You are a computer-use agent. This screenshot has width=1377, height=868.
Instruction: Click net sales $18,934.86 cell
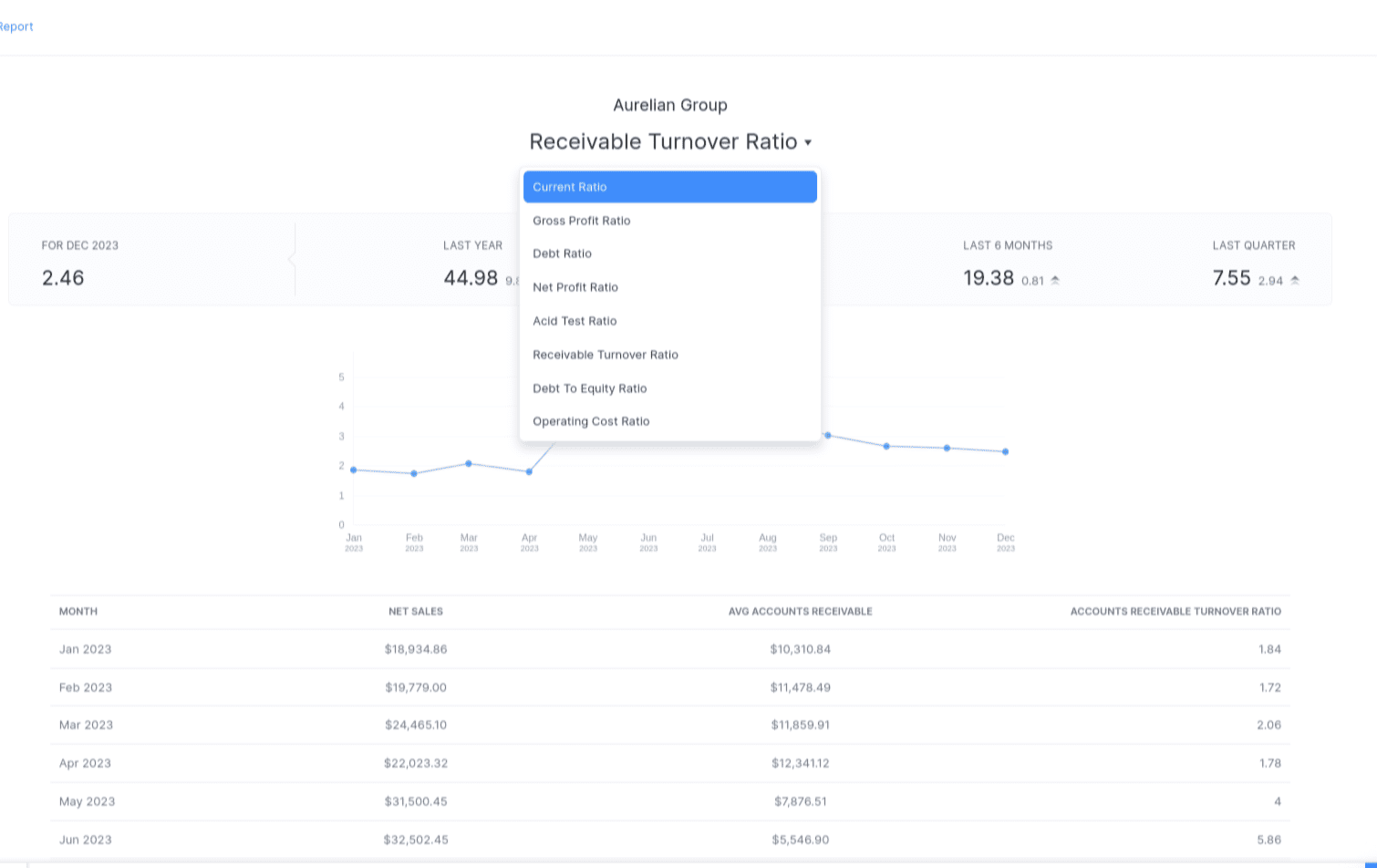[x=416, y=649]
